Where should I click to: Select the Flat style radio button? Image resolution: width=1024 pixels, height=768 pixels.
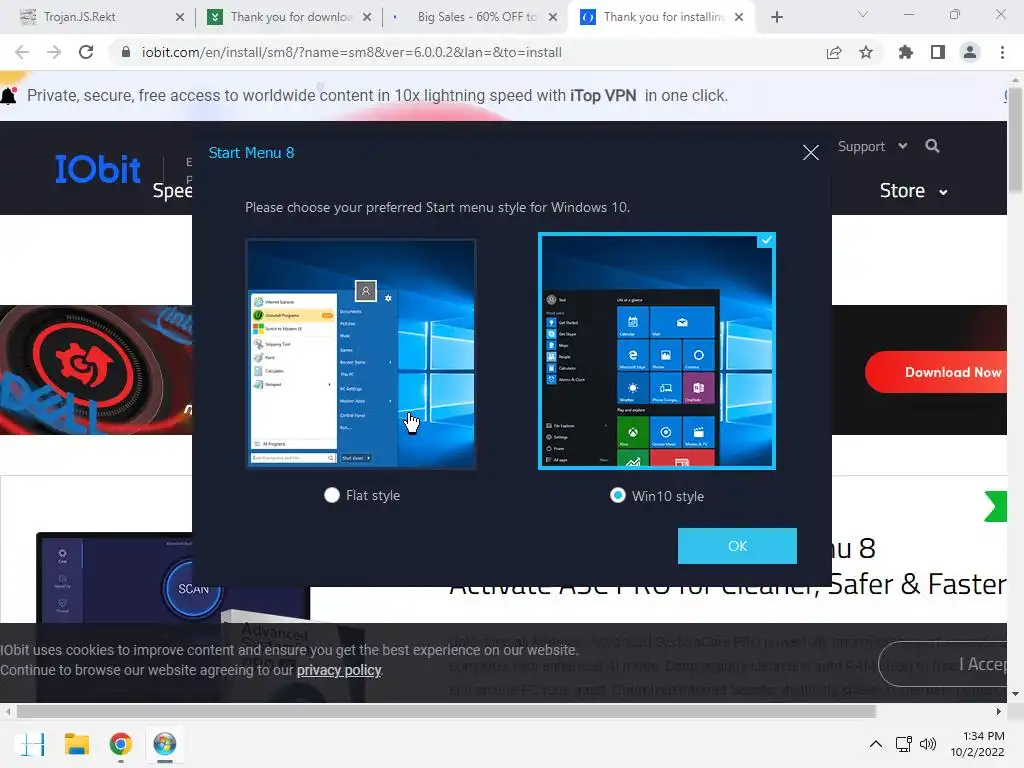332,495
